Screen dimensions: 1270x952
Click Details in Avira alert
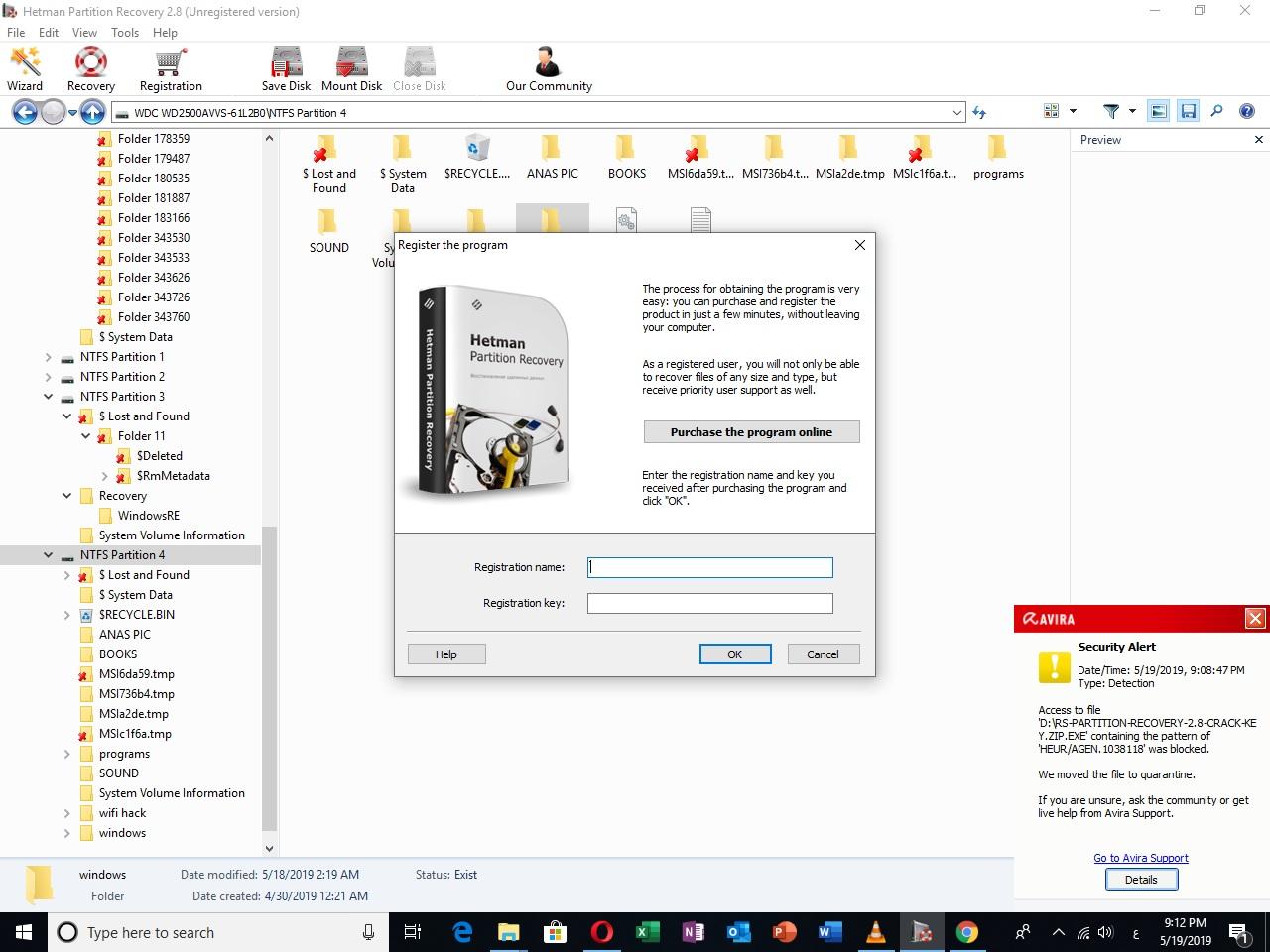click(x=1141, y=880)
